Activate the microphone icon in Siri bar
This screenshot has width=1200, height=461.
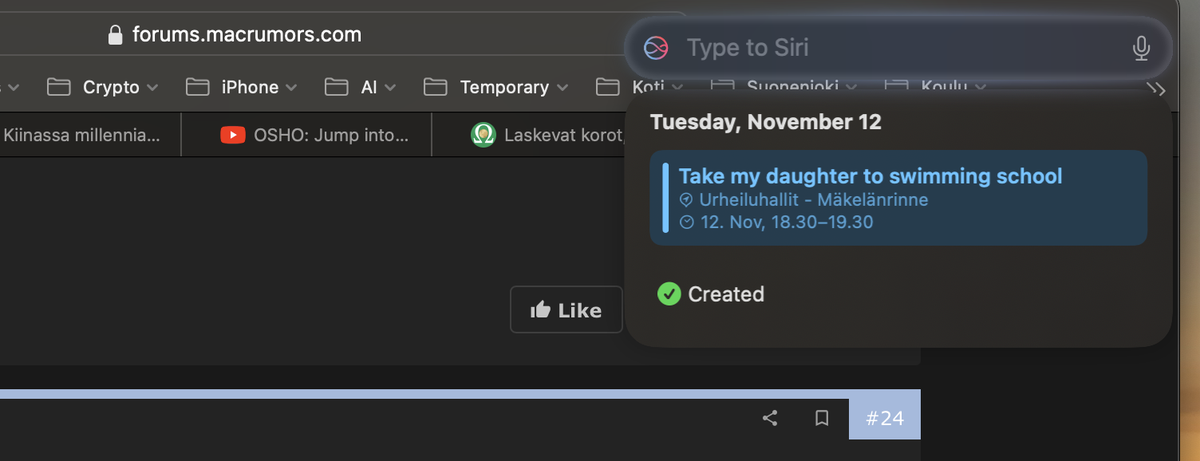click(1141, 48)
